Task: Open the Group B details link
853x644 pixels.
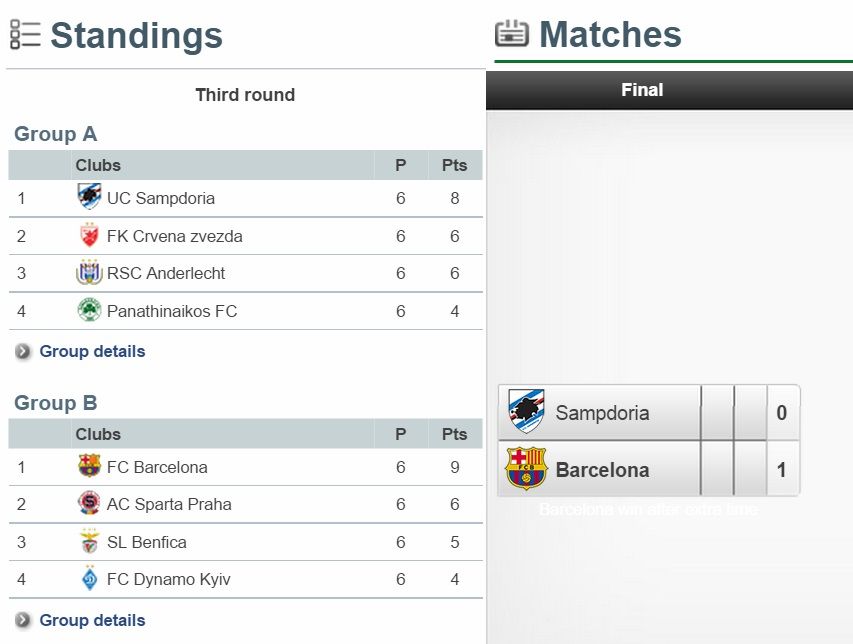Action: click(x=92, y=621)
